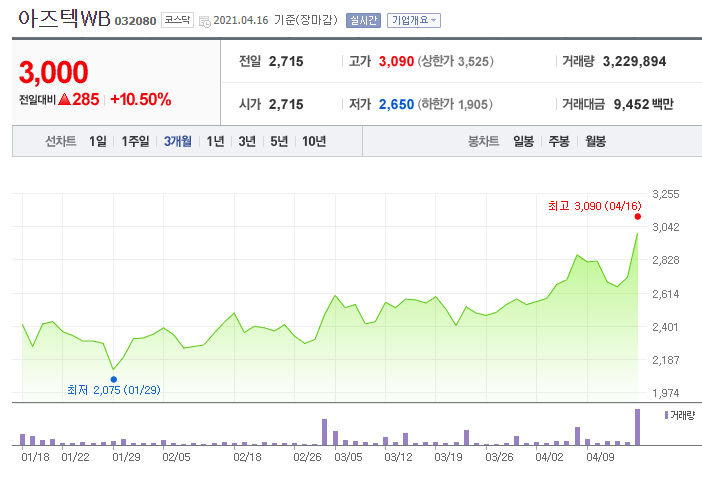
Task: Click the current price 3,000
Action: pos(53,72)
